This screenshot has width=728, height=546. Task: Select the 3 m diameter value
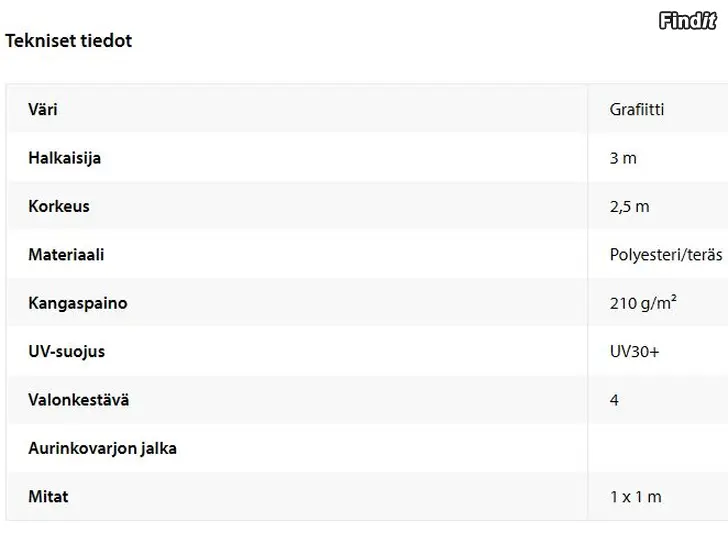click(x=623, y=158)
